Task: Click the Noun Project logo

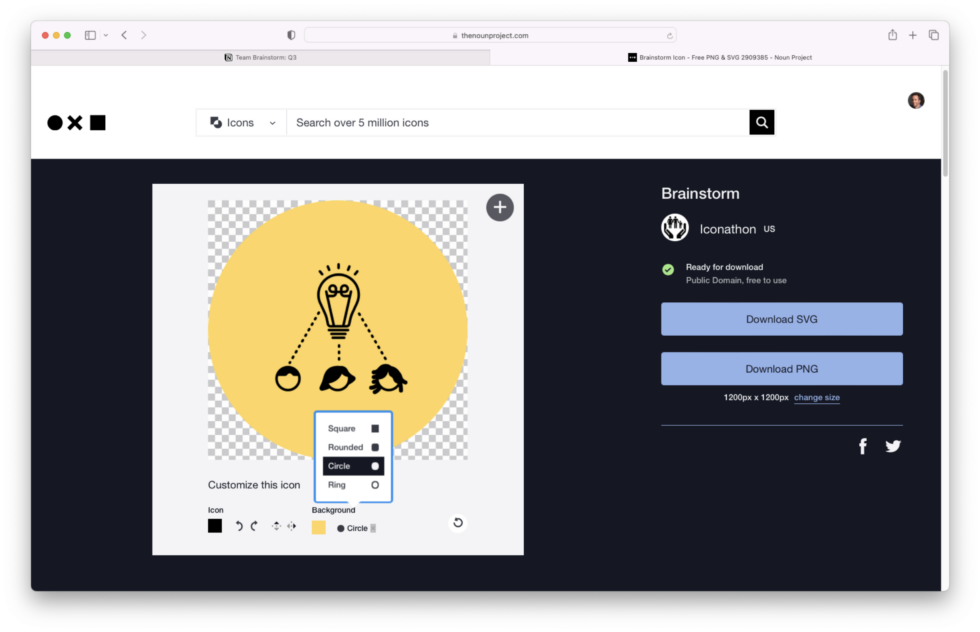Action: pyautogui.click(x=75, y=121)
